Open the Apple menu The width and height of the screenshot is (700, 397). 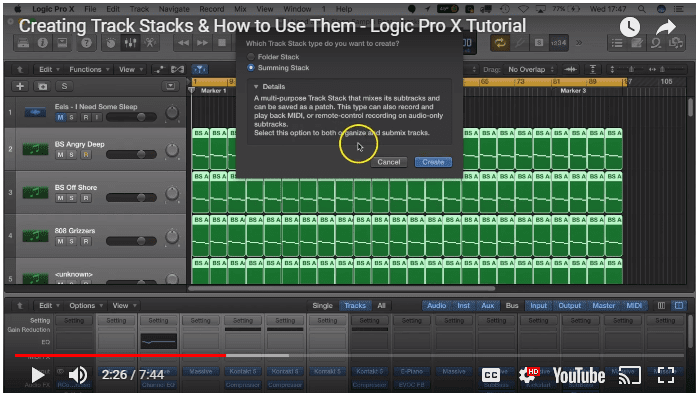[x=18, y=9]
